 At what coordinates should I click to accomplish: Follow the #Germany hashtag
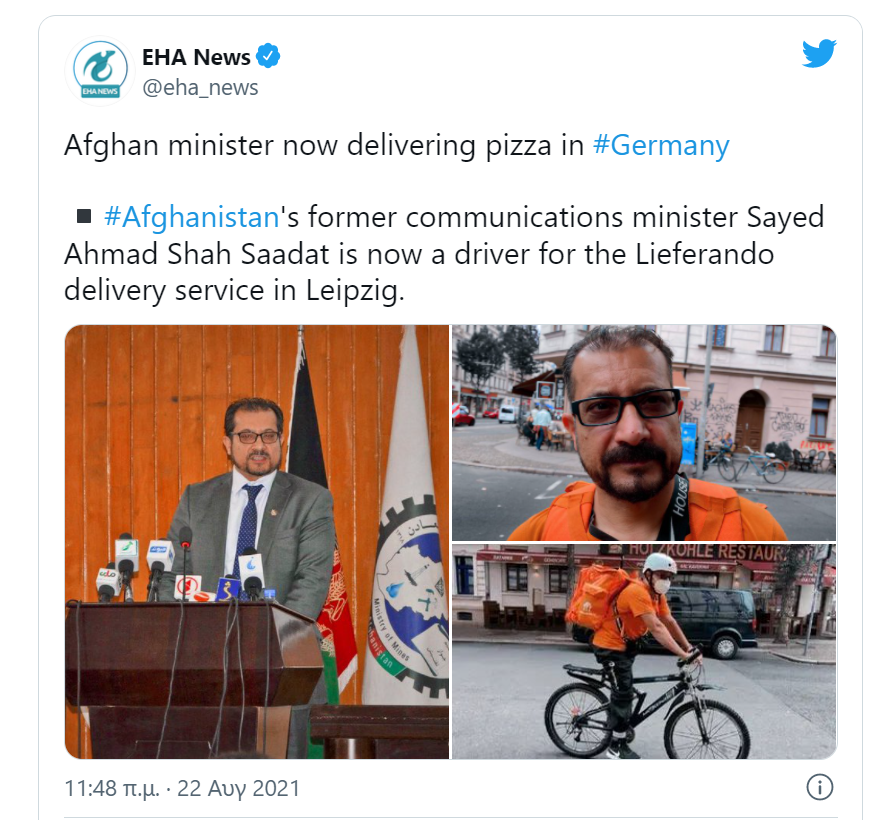click(x=661, y=146)
